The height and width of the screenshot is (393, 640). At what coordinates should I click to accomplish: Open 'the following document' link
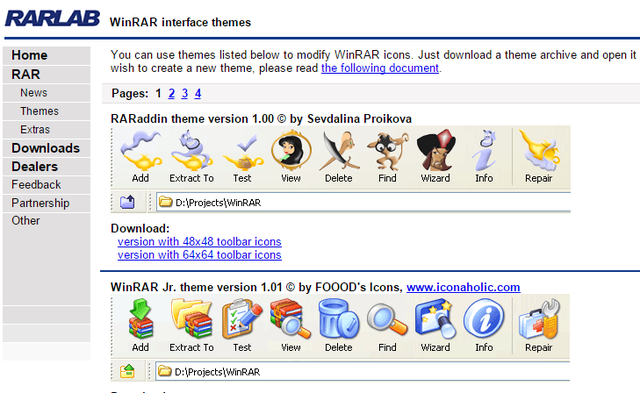[x=380, y=68]
